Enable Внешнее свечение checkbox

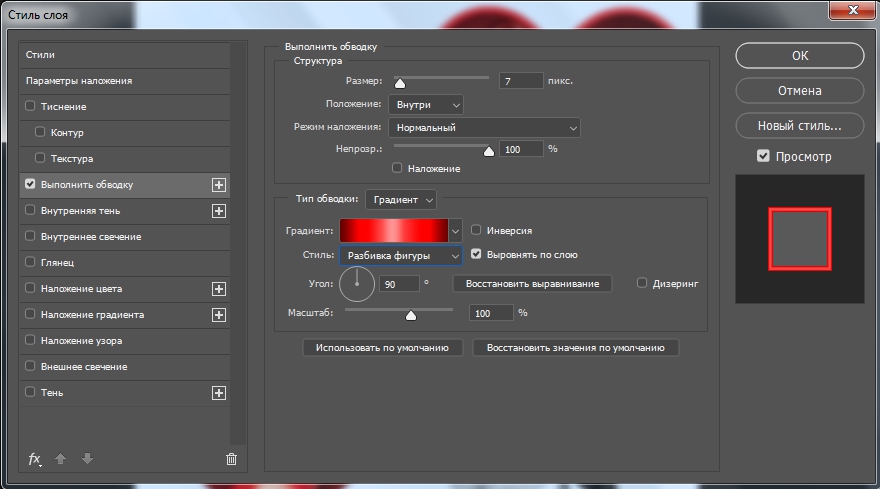(30, 366)
